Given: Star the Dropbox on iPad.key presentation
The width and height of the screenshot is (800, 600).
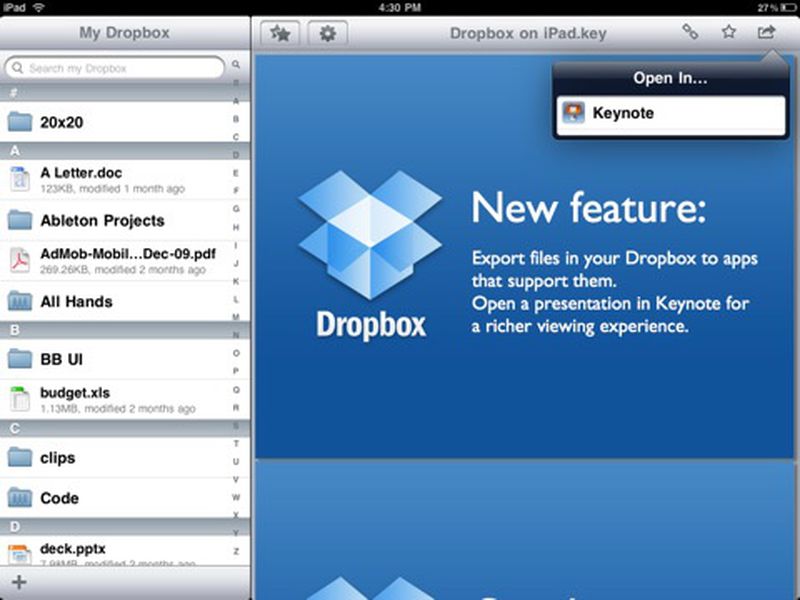Looking at the screenshot, I should [x=729, y=33].
